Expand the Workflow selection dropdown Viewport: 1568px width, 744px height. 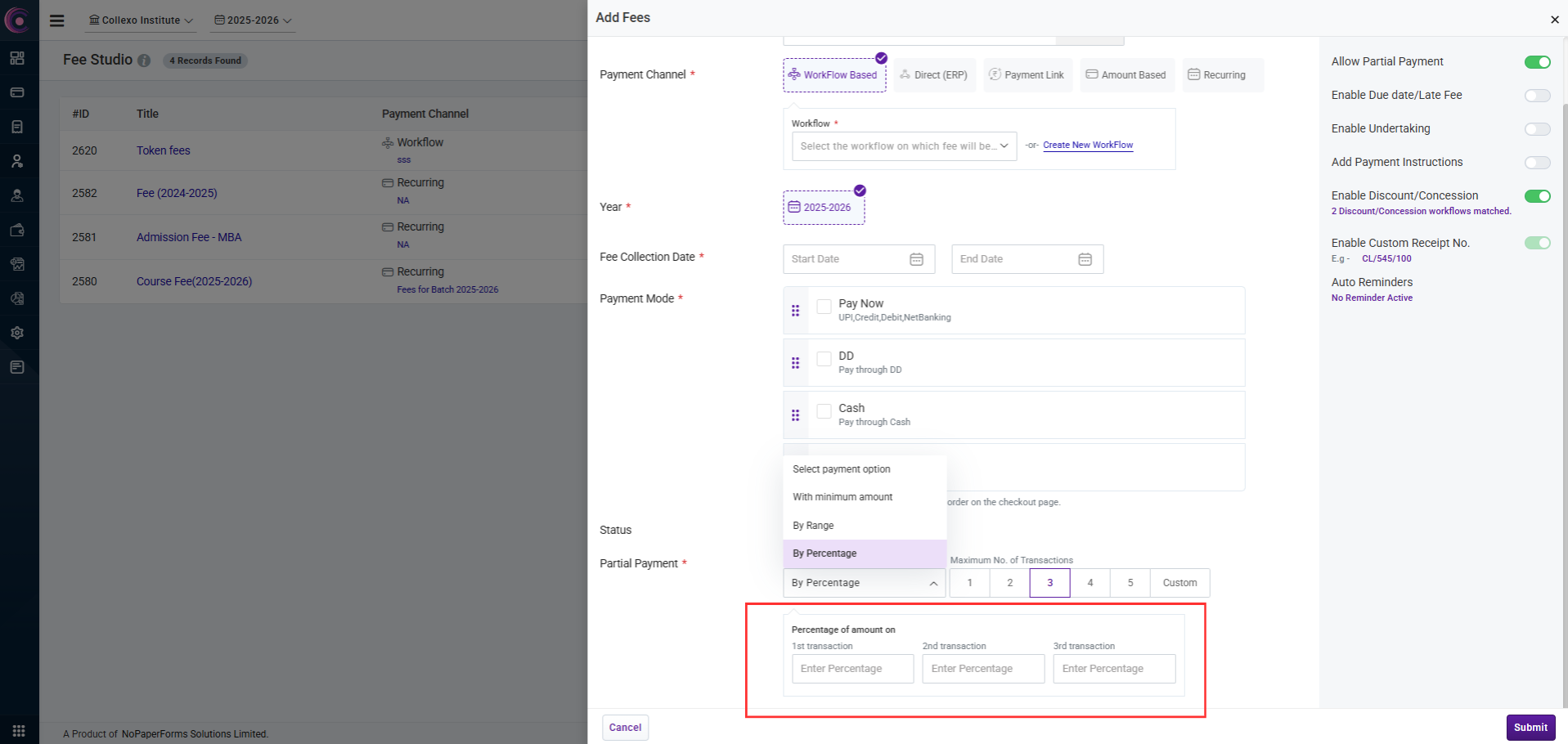904,146
